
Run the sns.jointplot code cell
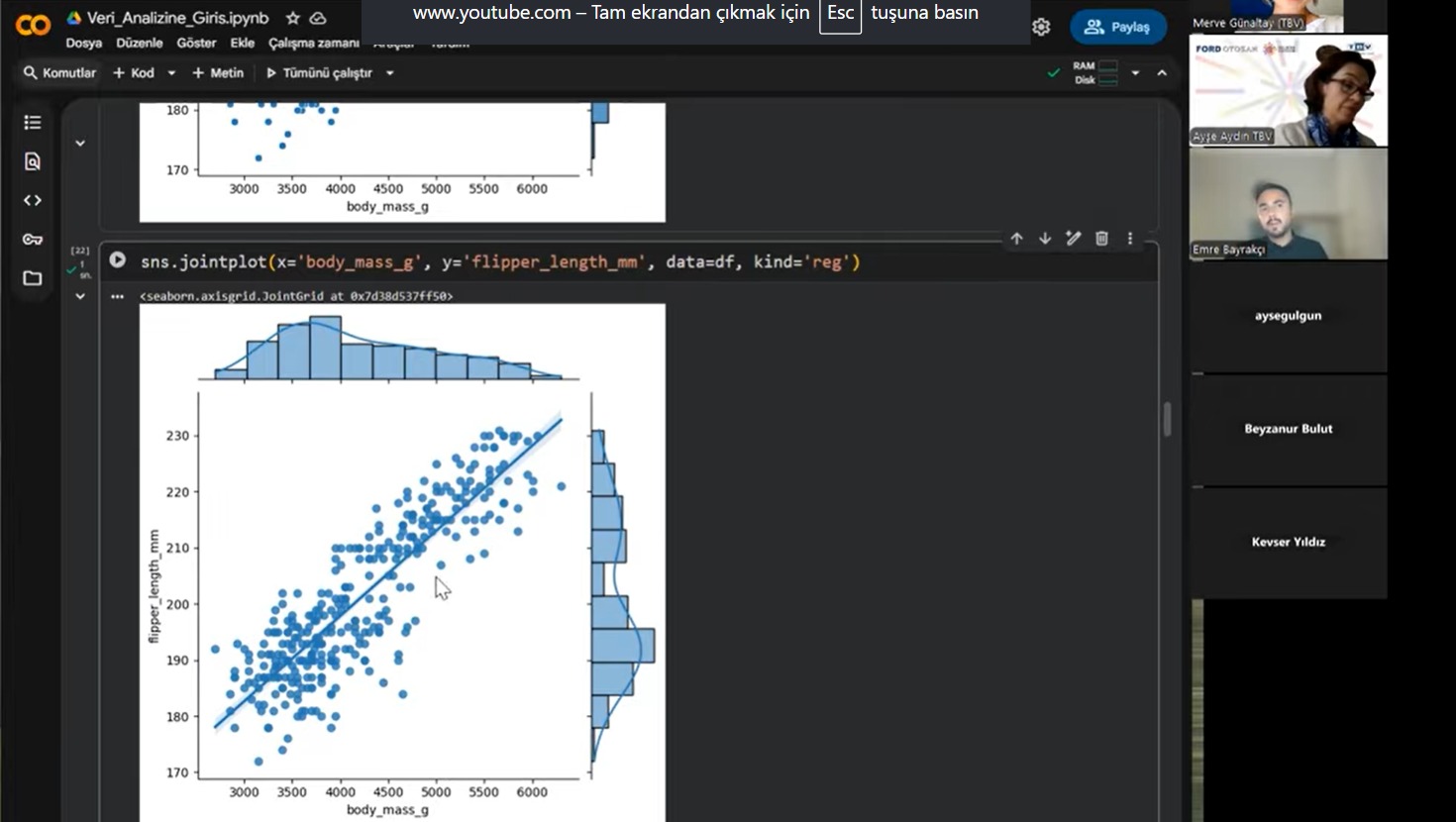(118, 260)
